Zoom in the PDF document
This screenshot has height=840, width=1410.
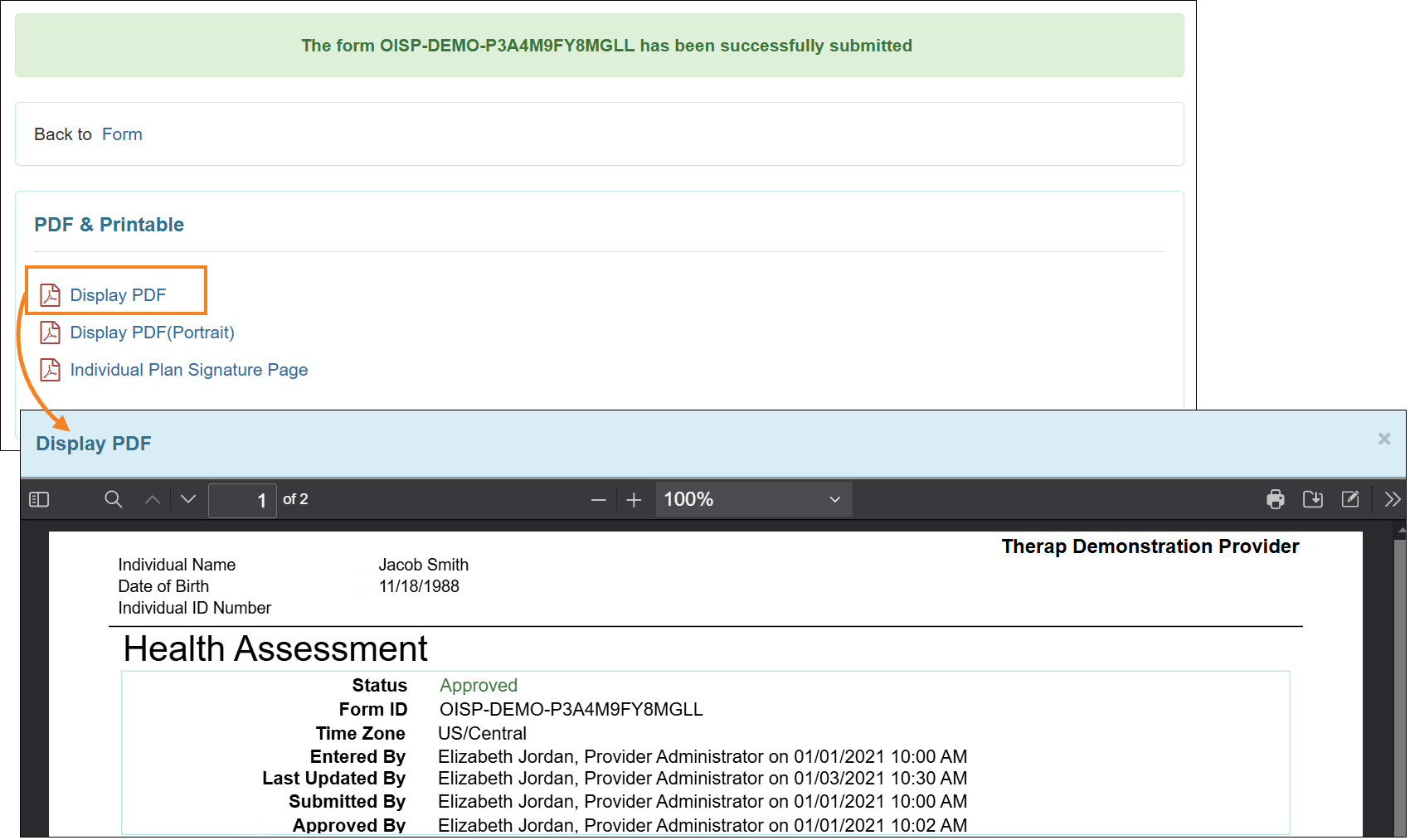[634, 500]
